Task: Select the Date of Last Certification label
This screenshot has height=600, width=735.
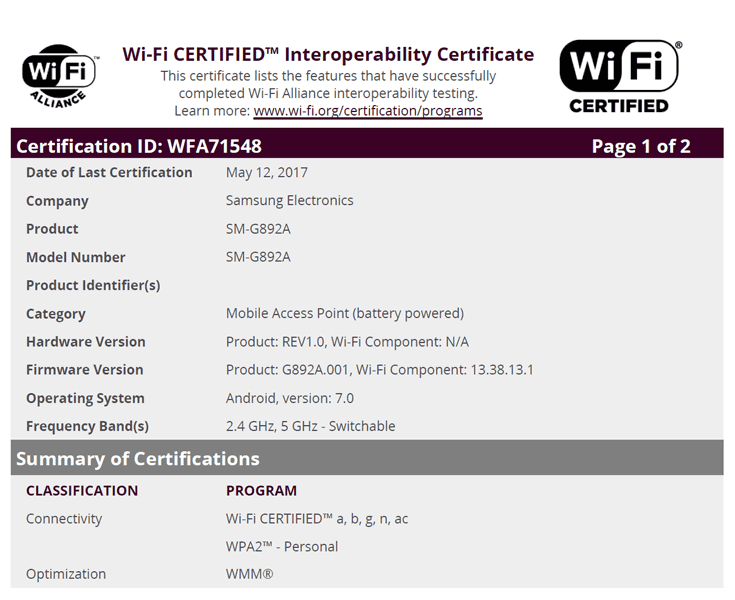Action: (109, 172)
